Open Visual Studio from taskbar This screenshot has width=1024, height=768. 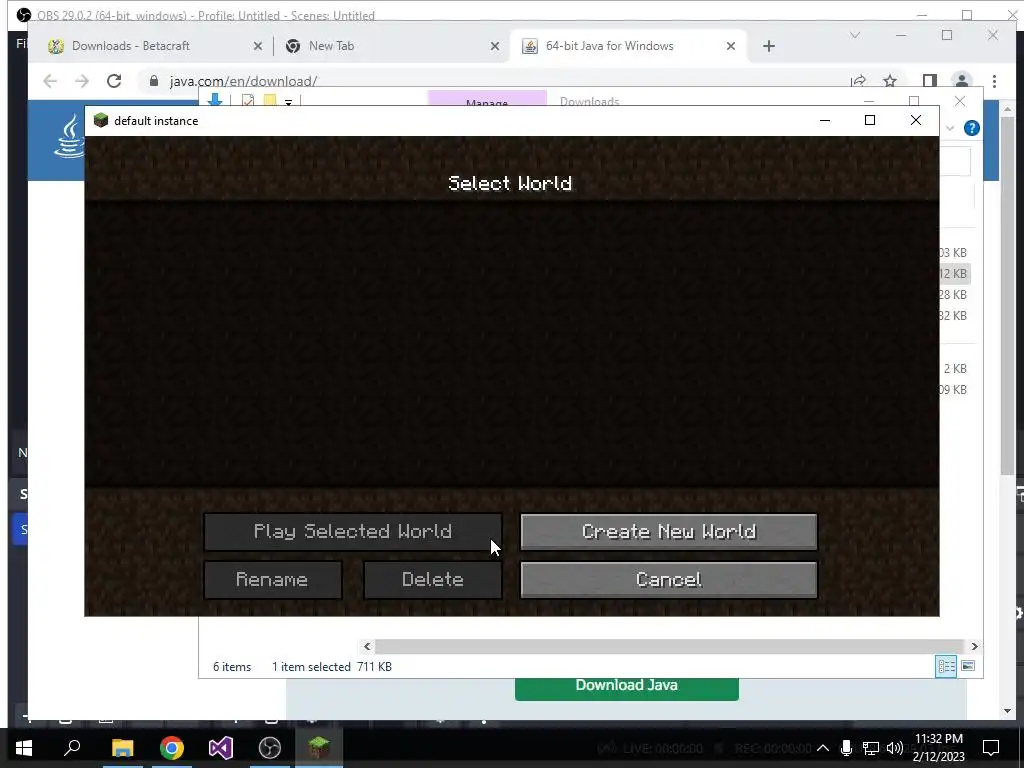(221, 748)
